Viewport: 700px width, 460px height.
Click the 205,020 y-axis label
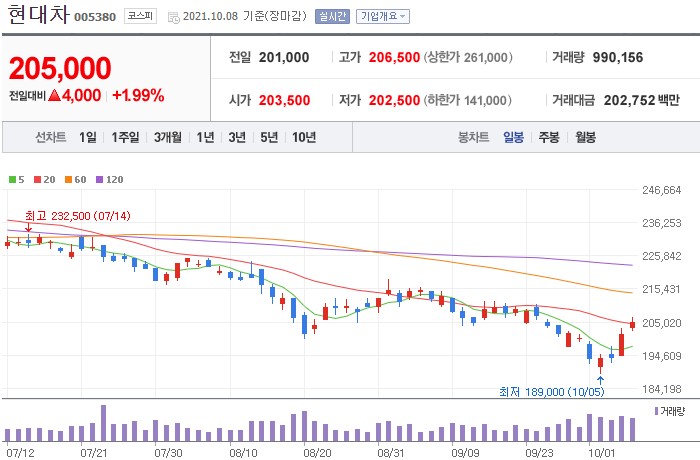662,323
